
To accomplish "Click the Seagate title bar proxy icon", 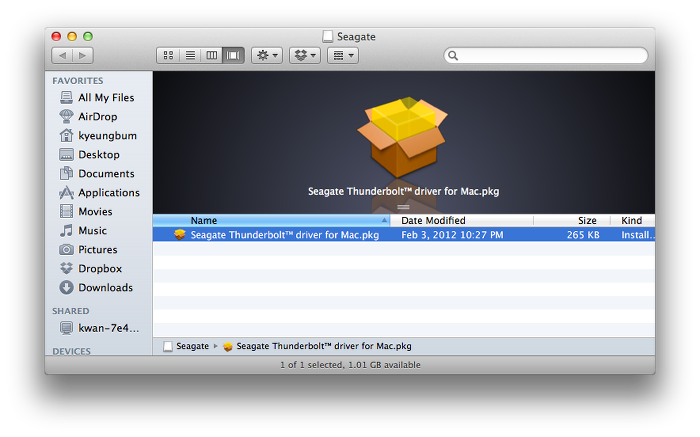I will [328, 37].
